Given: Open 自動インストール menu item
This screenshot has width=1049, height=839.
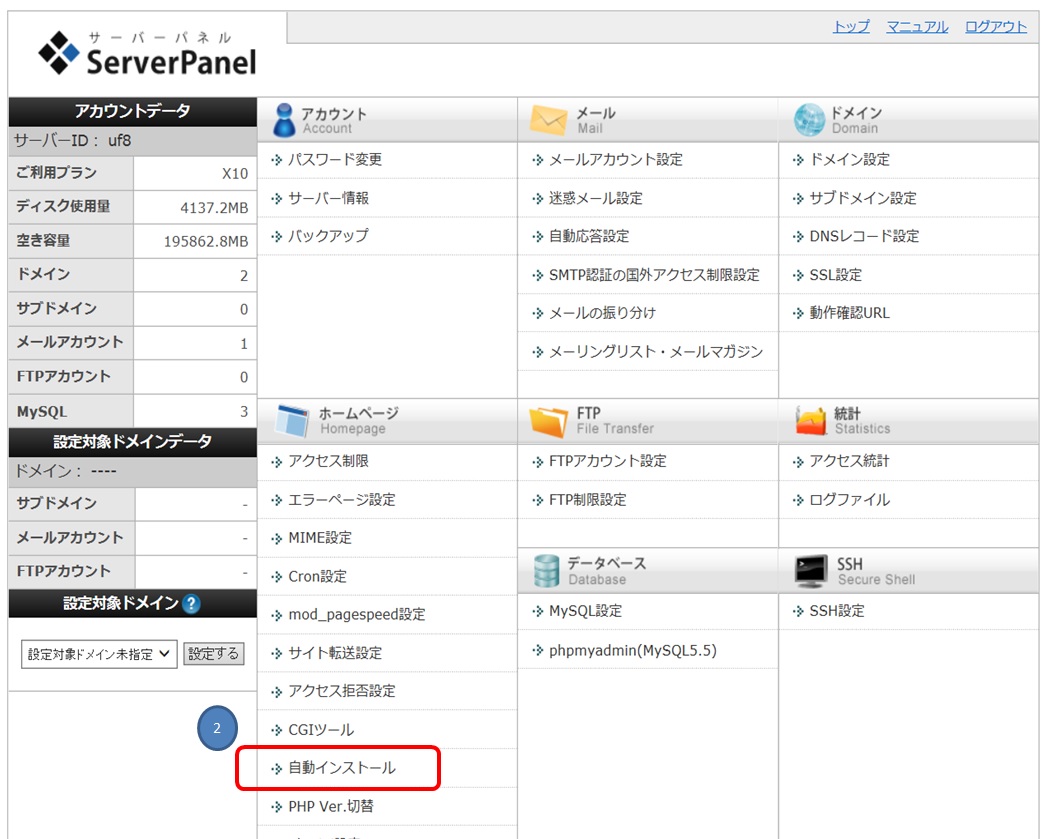Looking at the screenshot, I should pyautogui.click(x=342, y=768).
